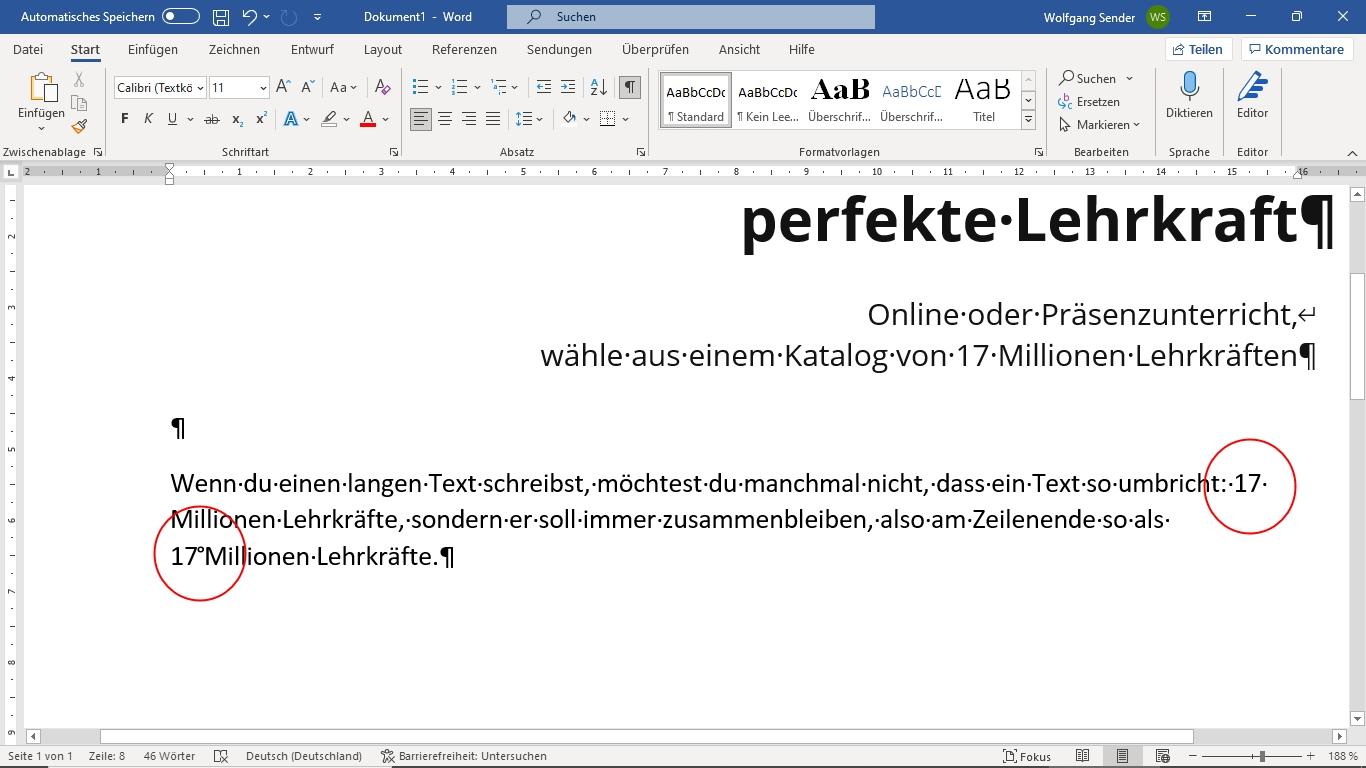The image size is (1366, 768).
Task: Apply strikethrough formatting icon
Action: [211, 119]
